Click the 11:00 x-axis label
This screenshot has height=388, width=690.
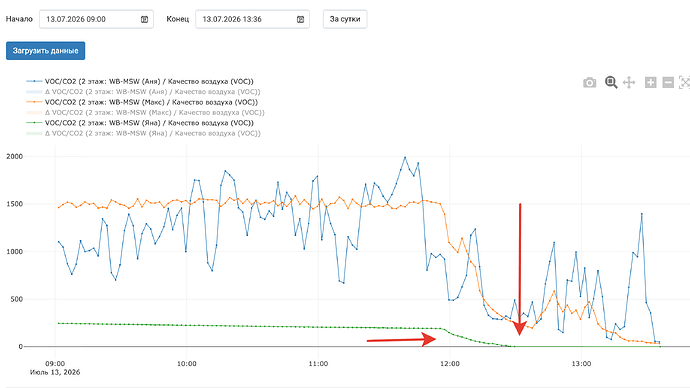[318, 364]
